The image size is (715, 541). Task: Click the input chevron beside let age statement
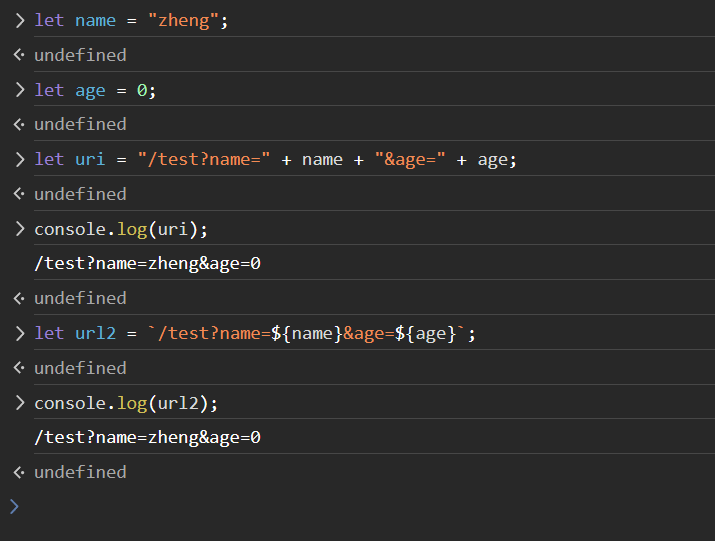click(19, 90)
